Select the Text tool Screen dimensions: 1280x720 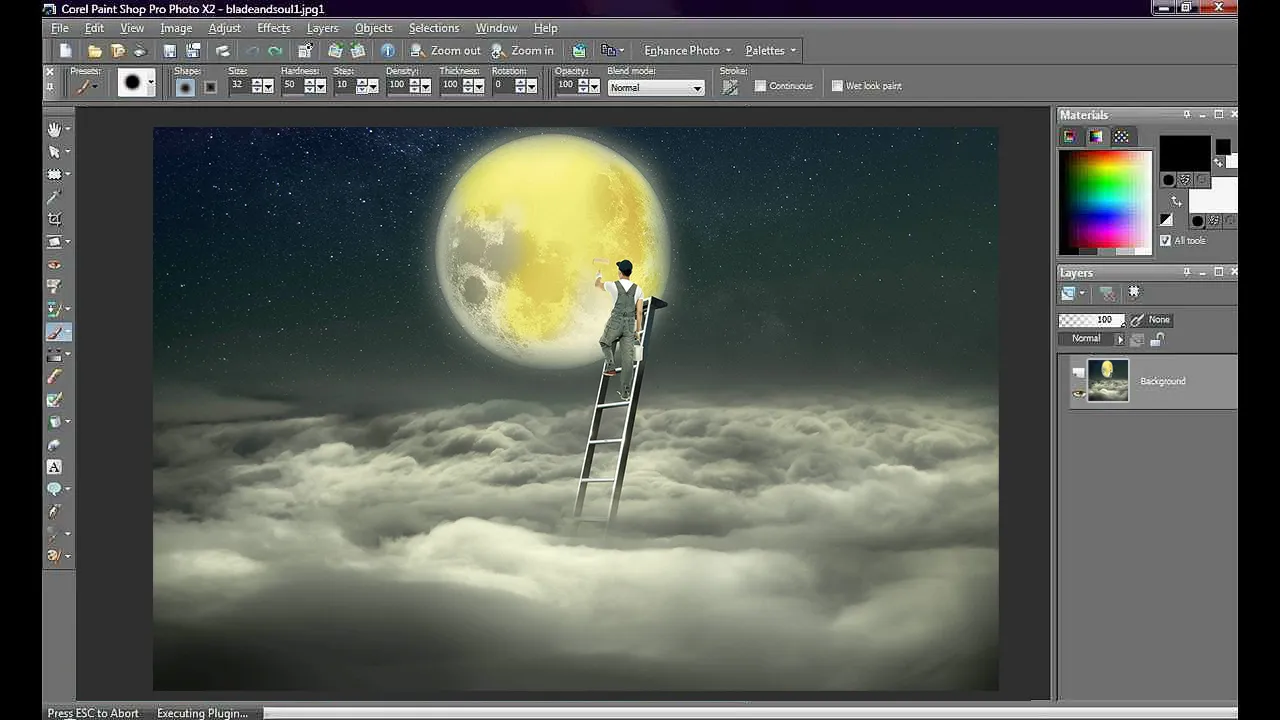(x=55, y=466)
